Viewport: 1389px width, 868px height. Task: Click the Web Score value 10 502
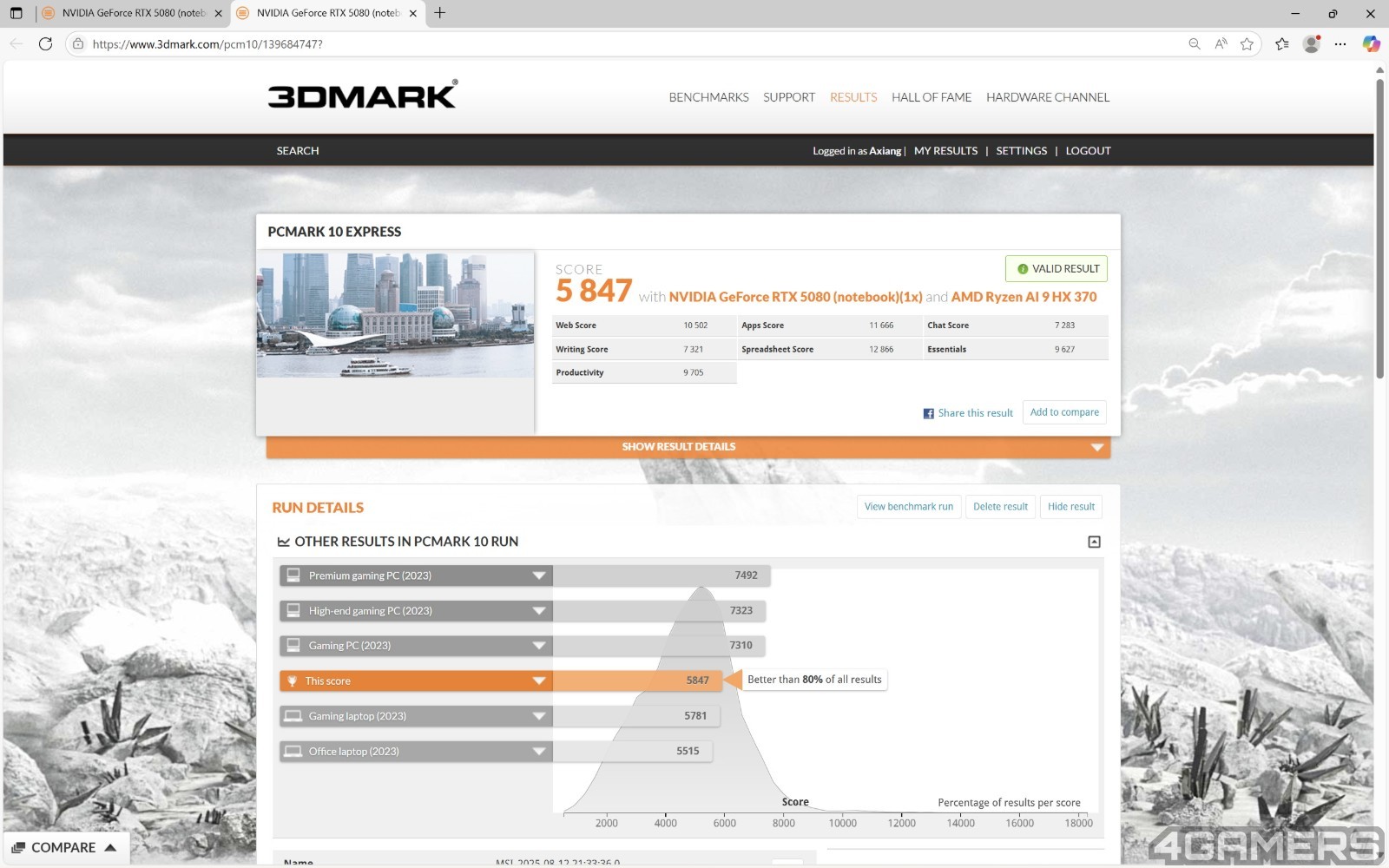(695, 325)
